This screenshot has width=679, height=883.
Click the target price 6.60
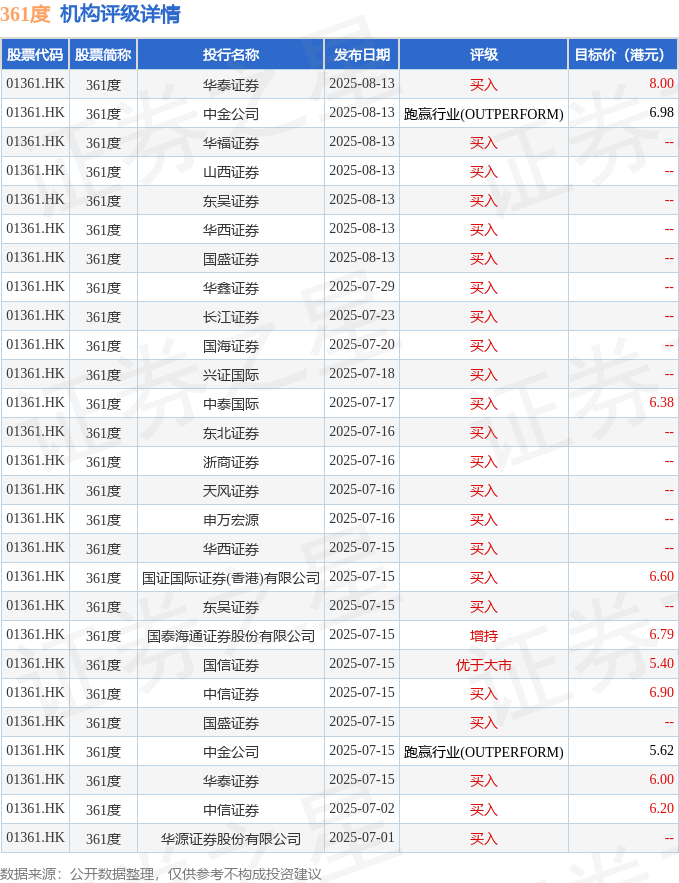tap(662, 577)
